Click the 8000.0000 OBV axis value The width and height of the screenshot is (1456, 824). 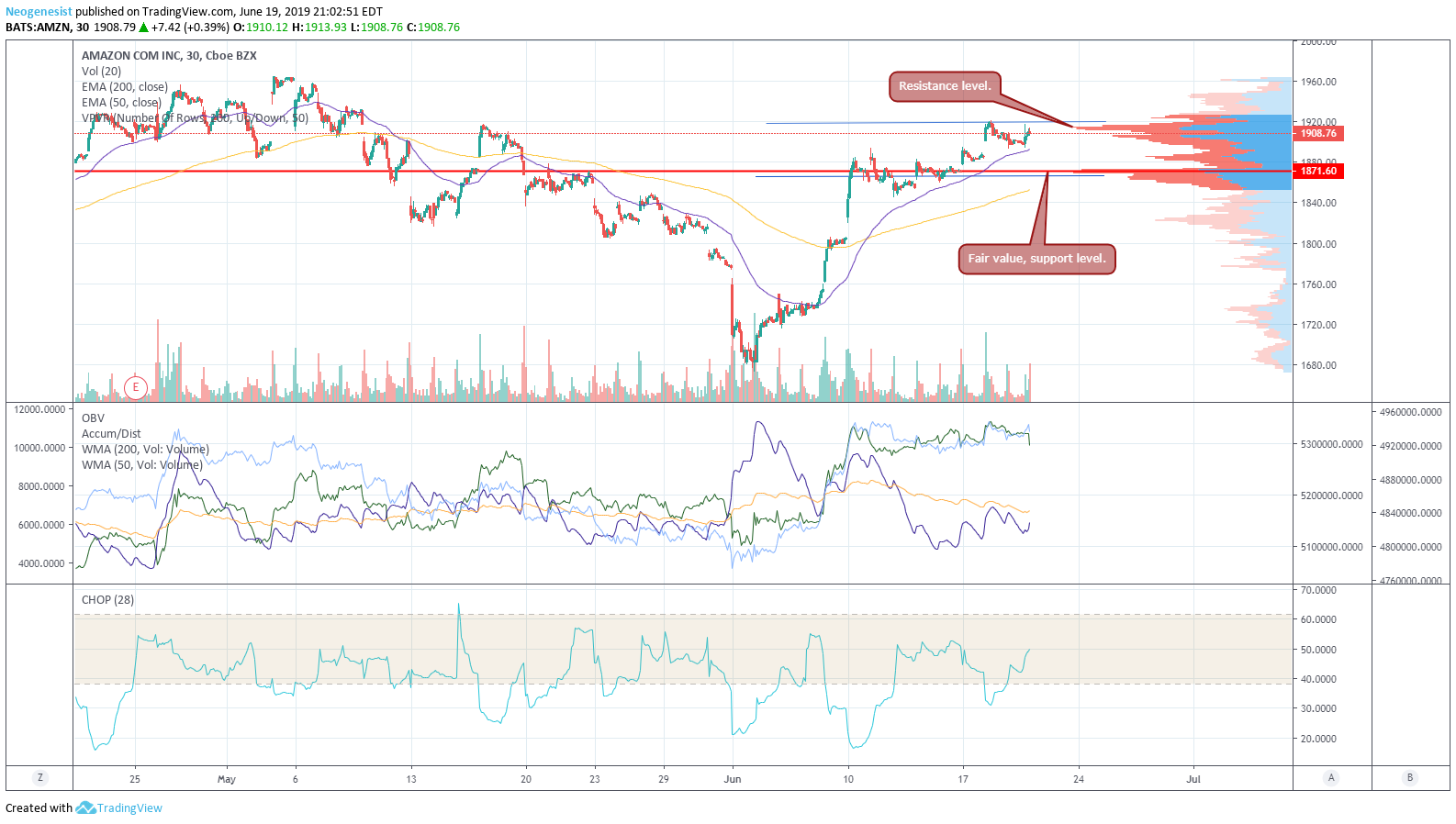tap(42, 486)
